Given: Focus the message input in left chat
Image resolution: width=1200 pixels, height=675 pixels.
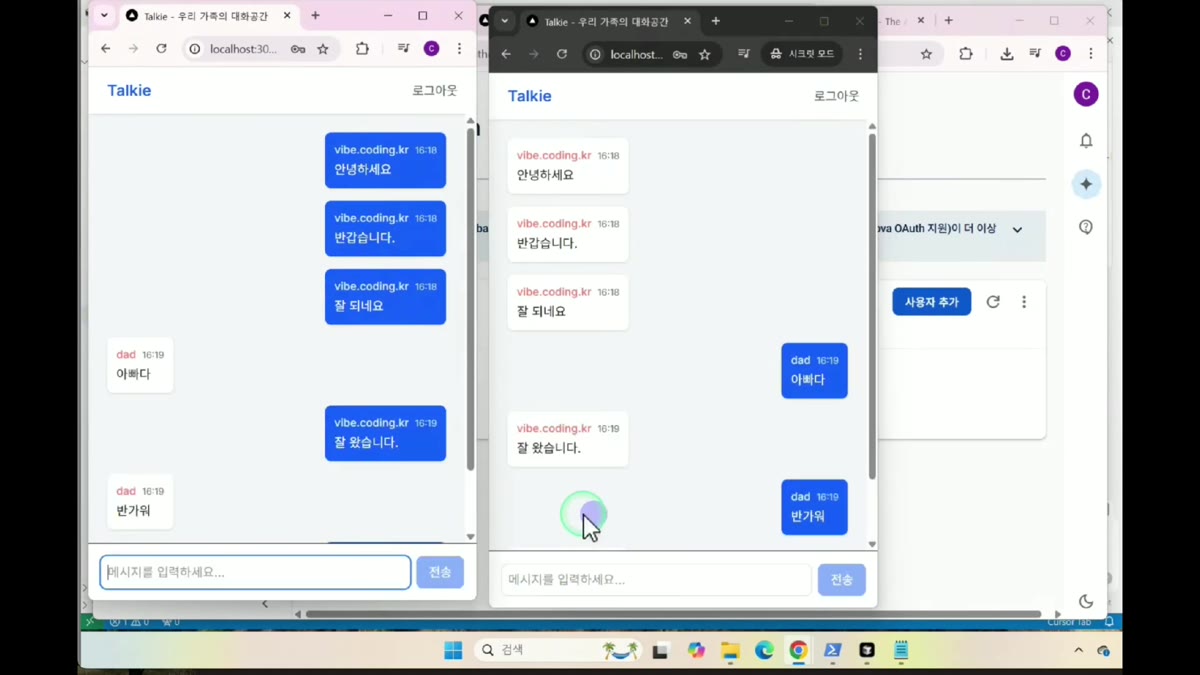Looking at the screenshot, I should [255, 572].
